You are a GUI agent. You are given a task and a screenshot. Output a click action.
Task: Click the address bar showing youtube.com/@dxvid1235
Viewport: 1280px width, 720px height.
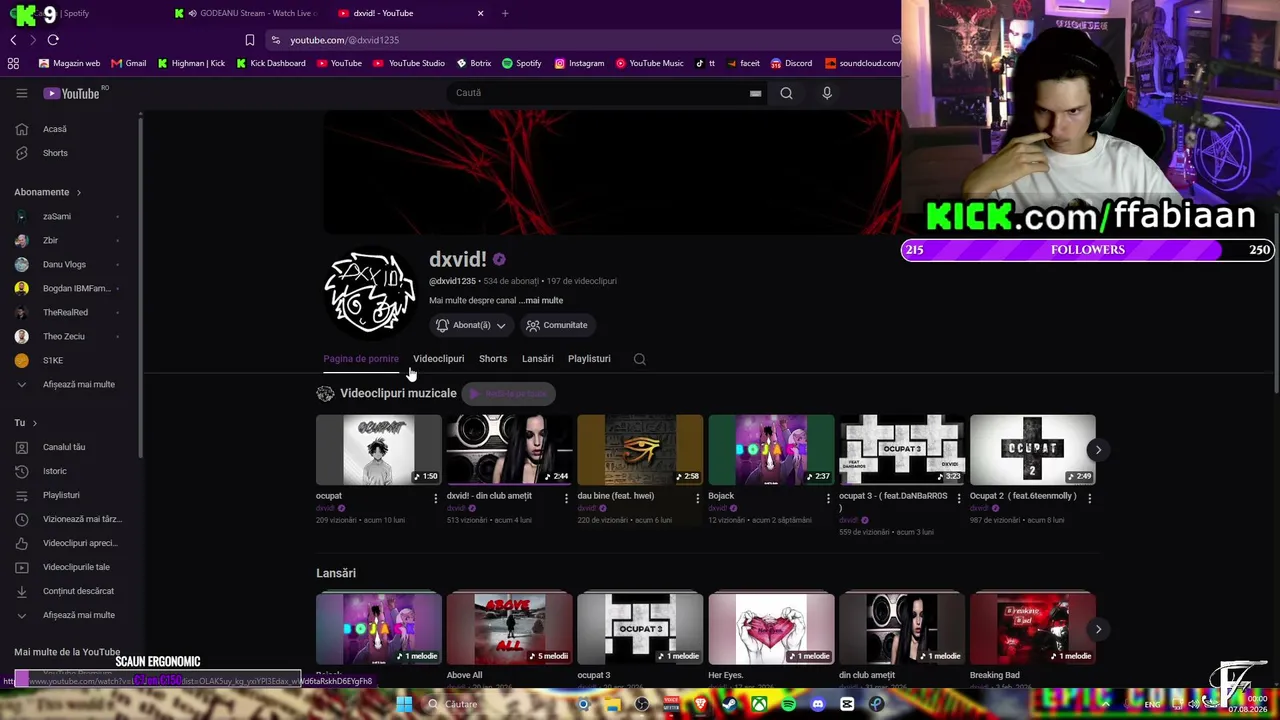[x=585, y=40]
